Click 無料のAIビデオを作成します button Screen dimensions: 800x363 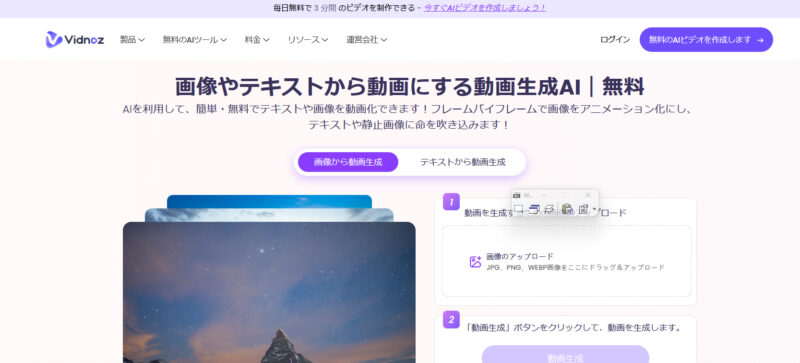point(706,39)
